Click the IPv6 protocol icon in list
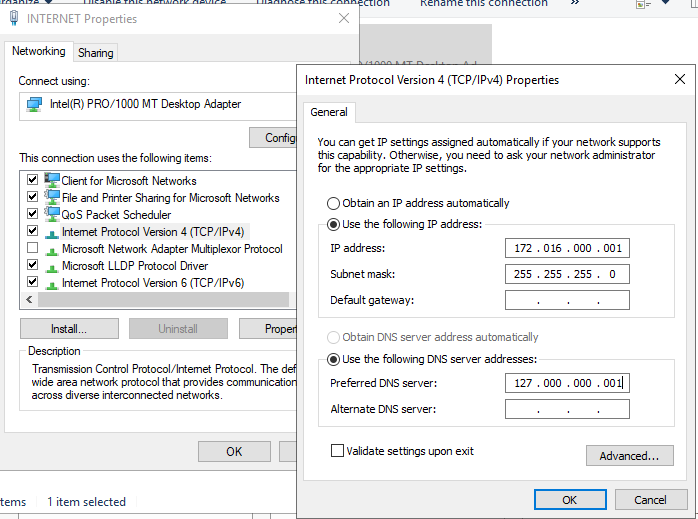The width and height of the screenshot is (698, 519). point(52,284)
